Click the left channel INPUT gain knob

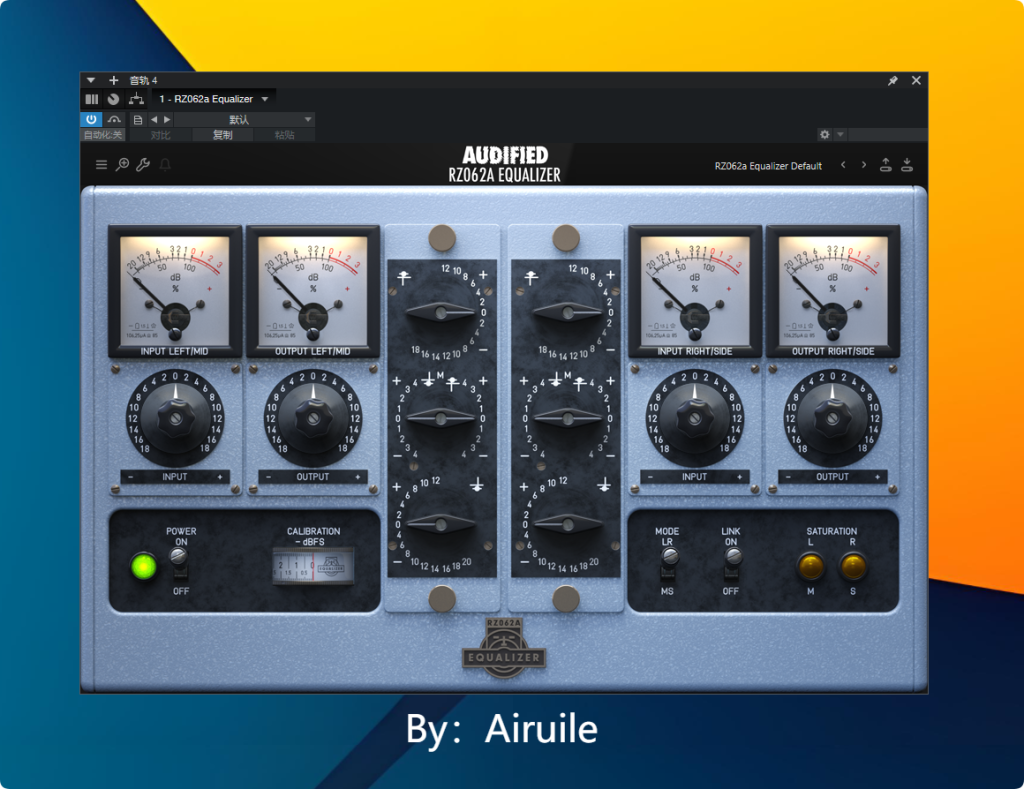pyautogui.click(x=175, y=417)
